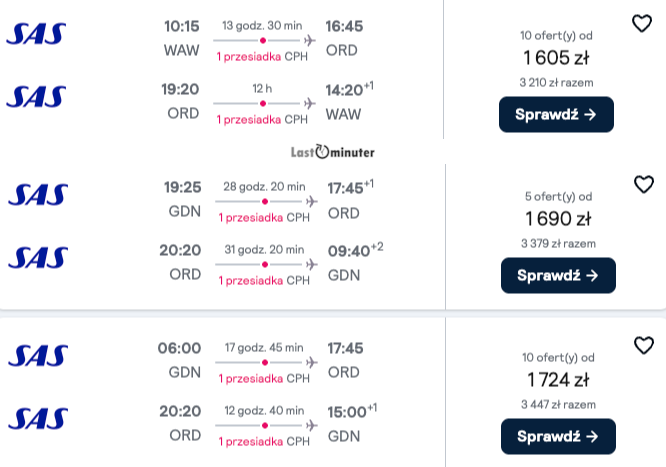Select the 1 605 zł price text
666x467 pixels.
click(556, 58)
